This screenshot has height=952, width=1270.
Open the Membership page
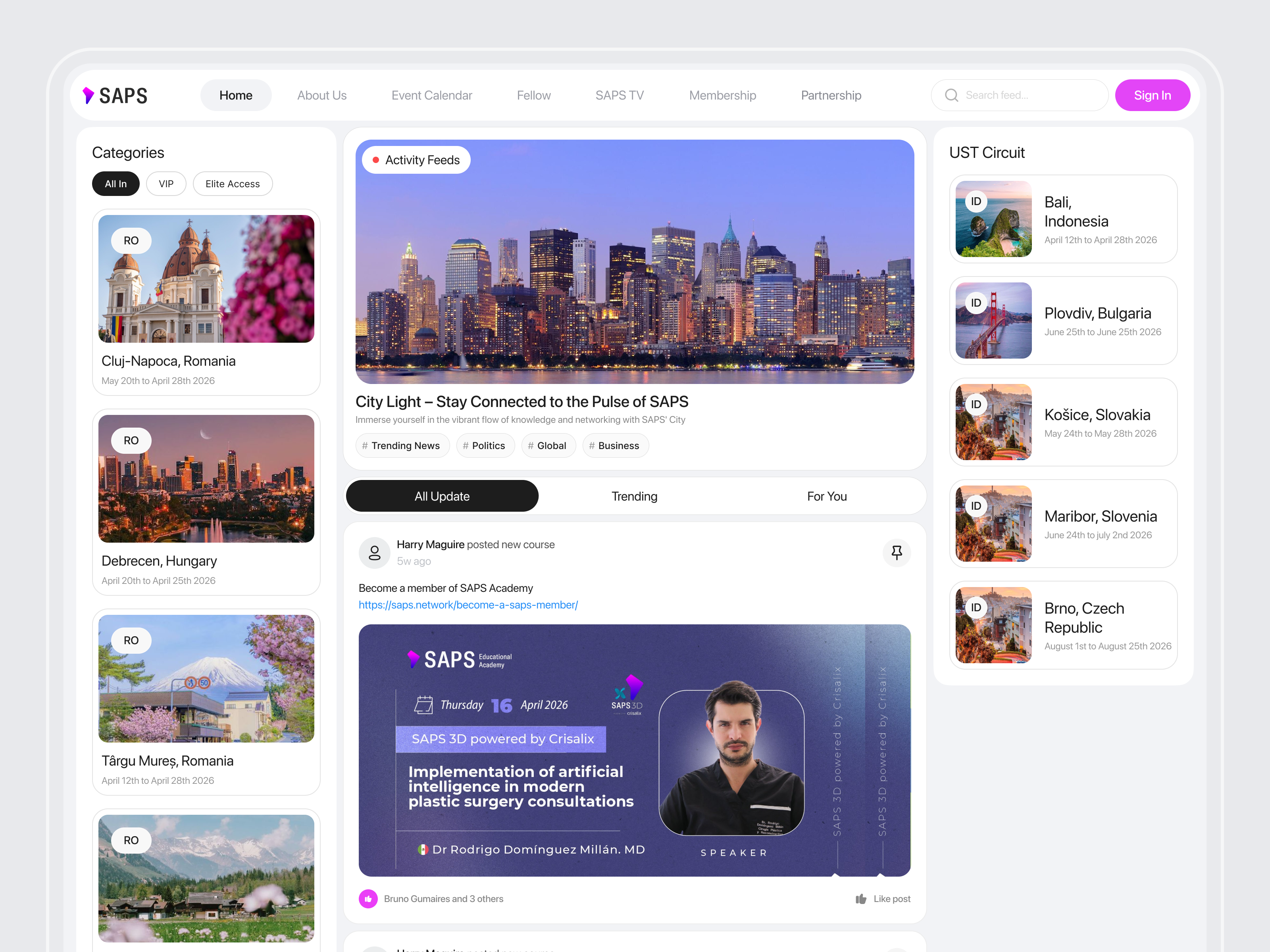(x=722, y=95)
